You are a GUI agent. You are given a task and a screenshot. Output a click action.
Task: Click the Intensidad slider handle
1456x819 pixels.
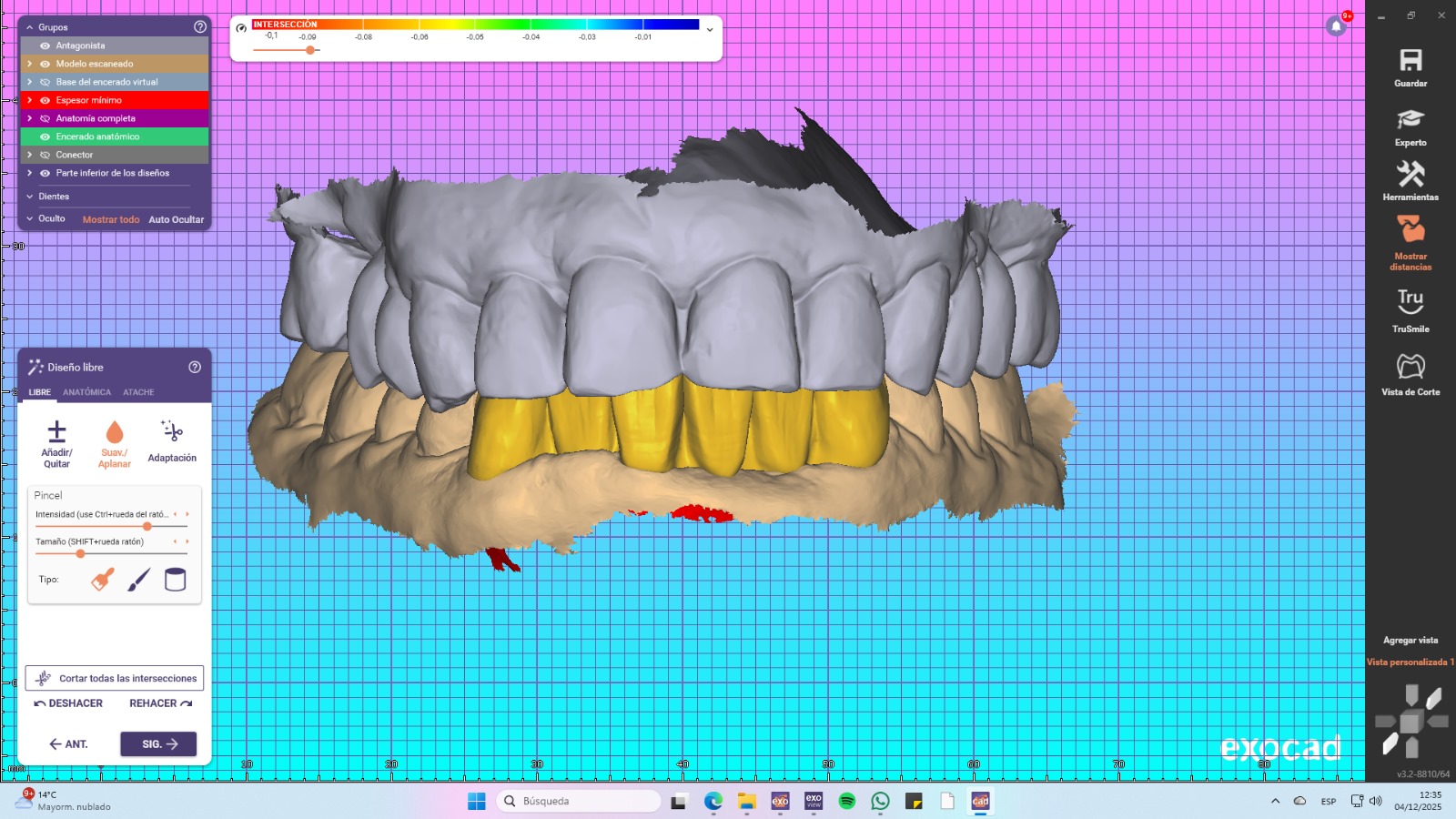click(x=147, y=526)
